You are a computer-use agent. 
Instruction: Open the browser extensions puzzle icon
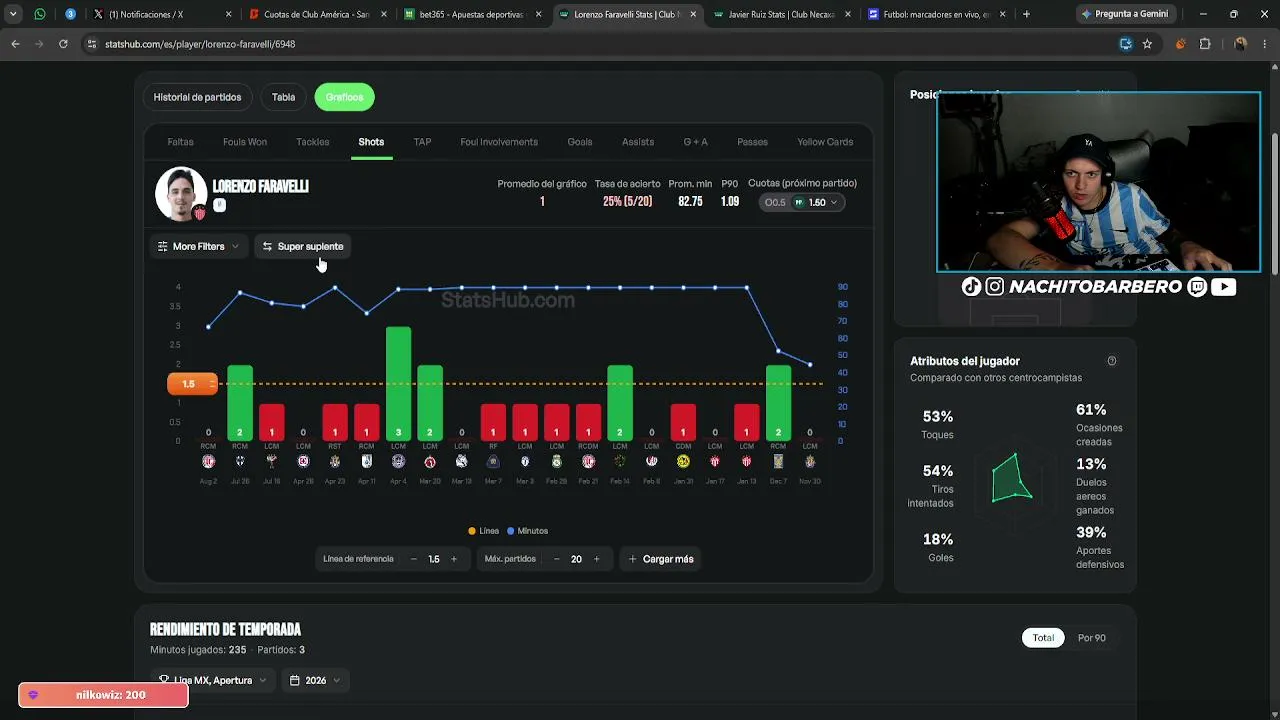coord(1205,44)
